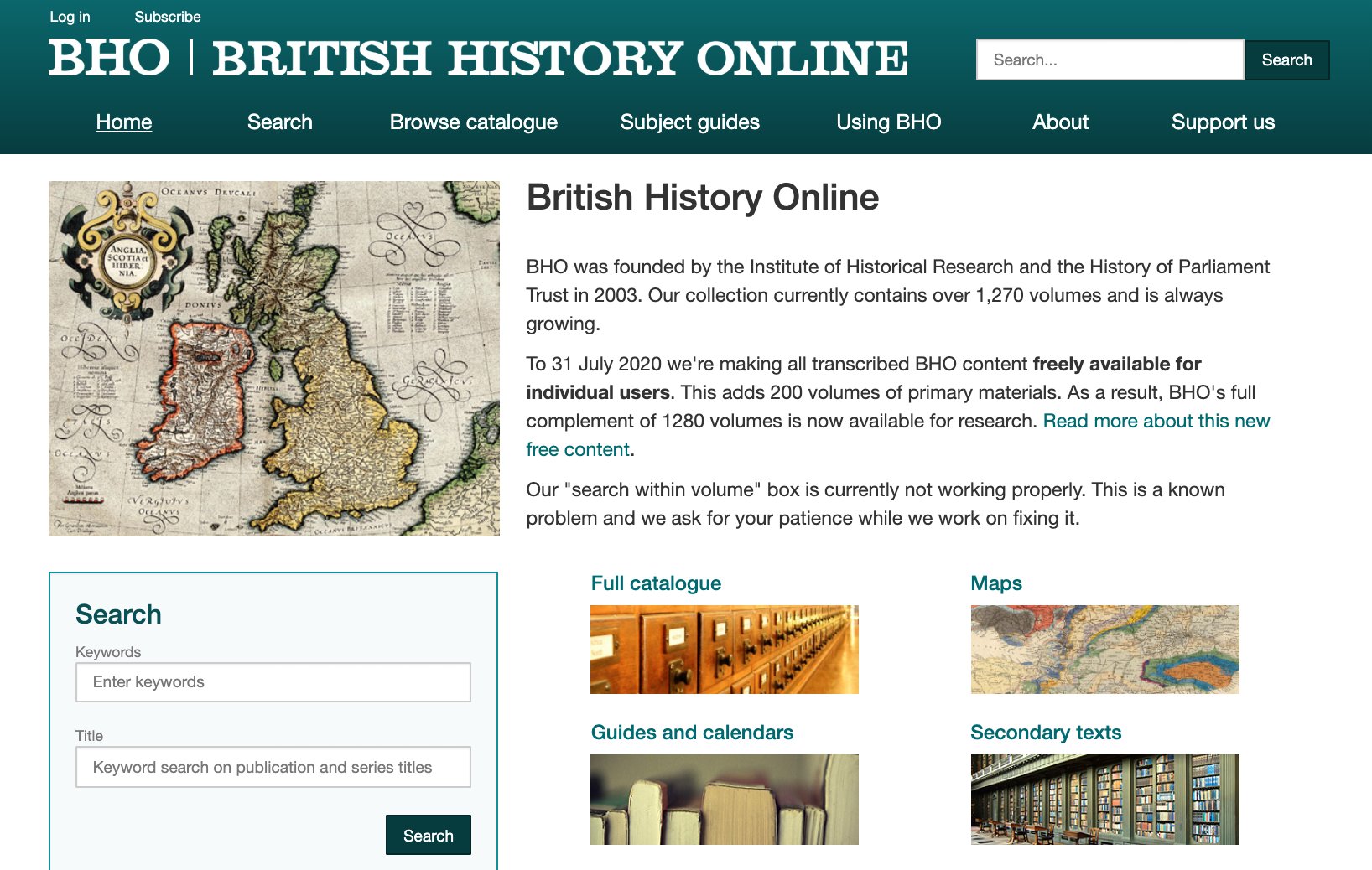
Task: Click the card catalogue drawers thumbnail
Action: tap(725, 650)
